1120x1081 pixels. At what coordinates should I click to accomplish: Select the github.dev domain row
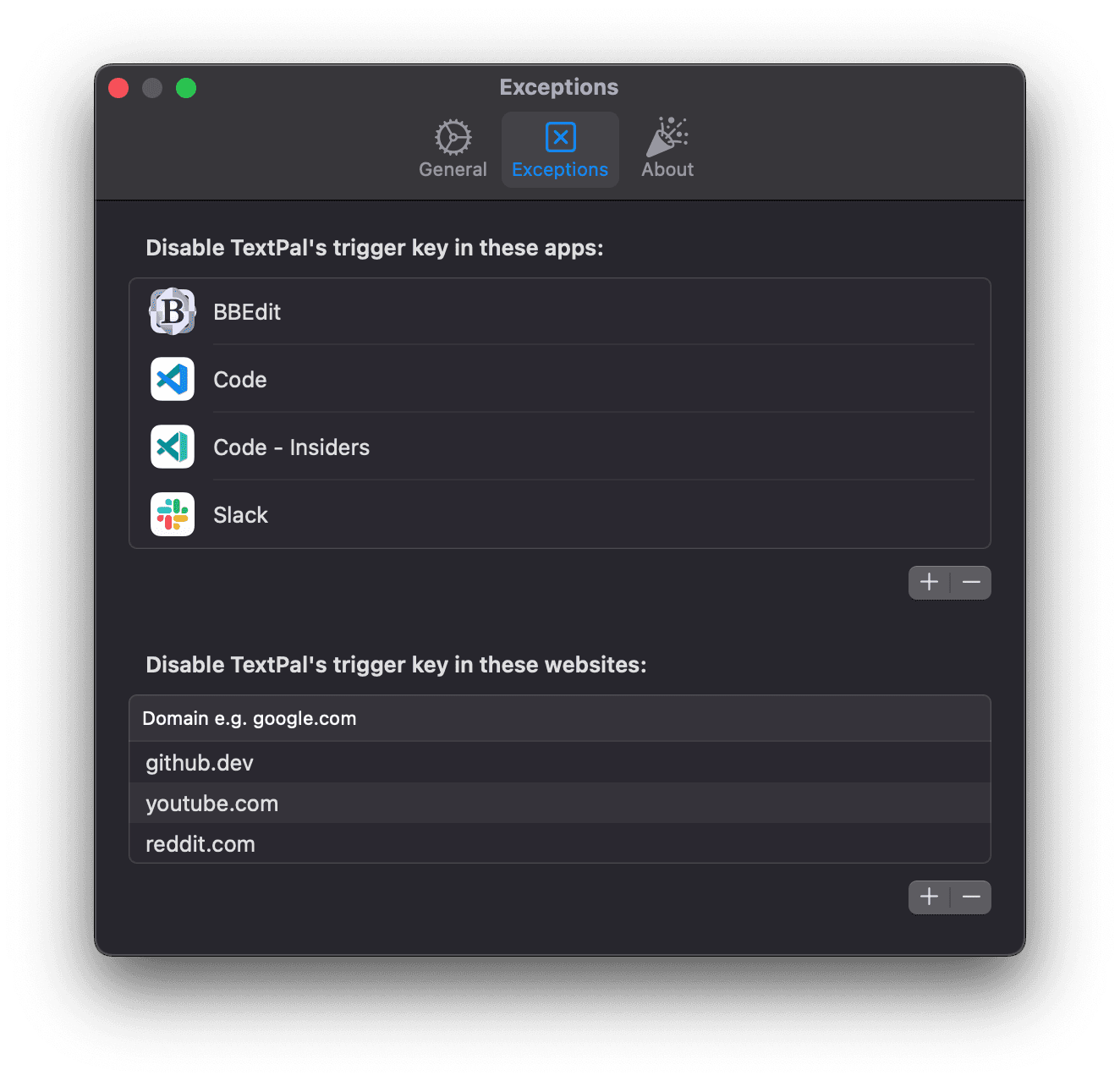pos(200,763)
